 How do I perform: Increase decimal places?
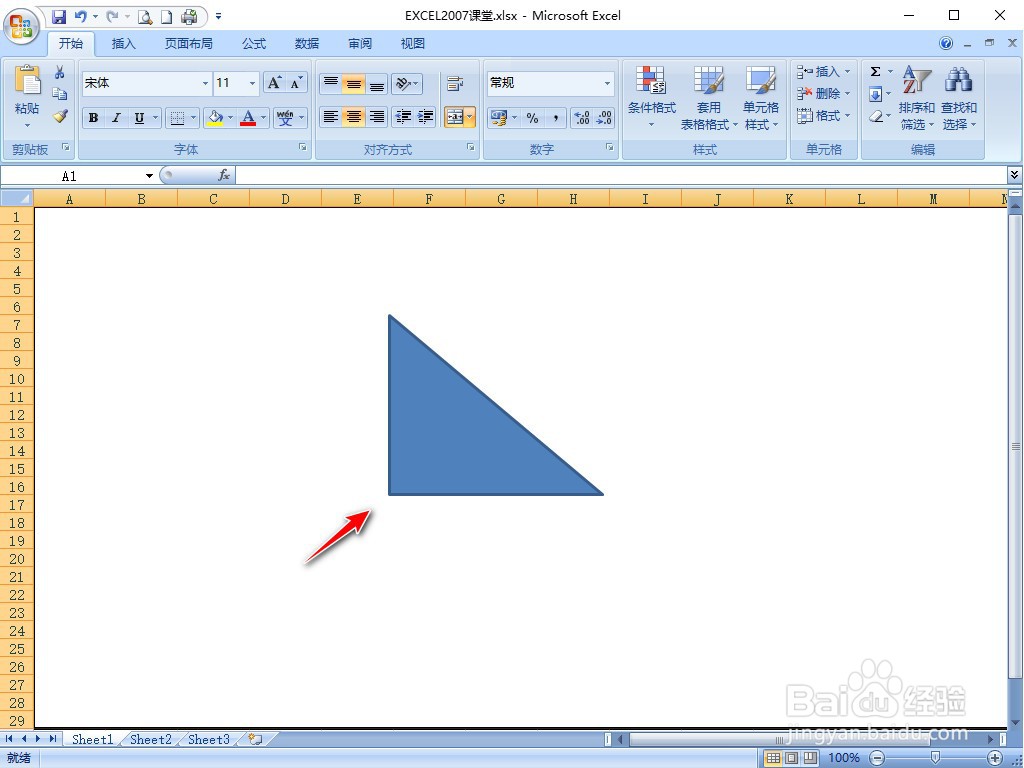click(582, 118)
